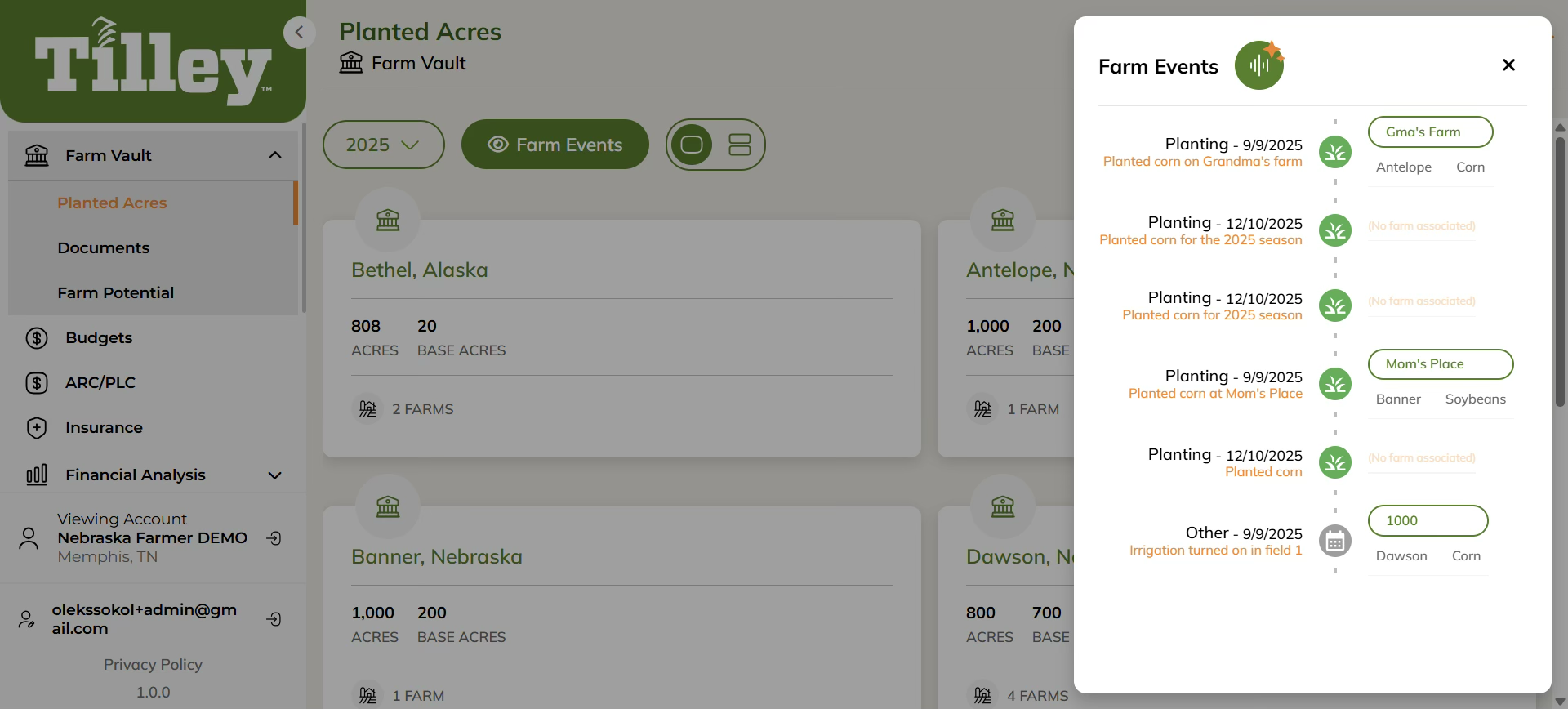Click the user icon next to Viewing Account
The height and width of the screenshot is (709, 1568).
[x=29, y=537]
